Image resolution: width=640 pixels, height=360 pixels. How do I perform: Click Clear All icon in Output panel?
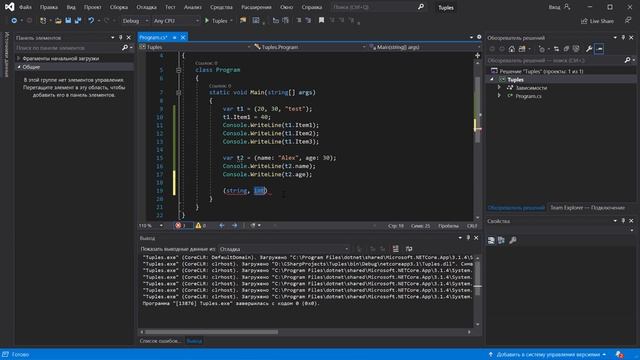point(395,249)
